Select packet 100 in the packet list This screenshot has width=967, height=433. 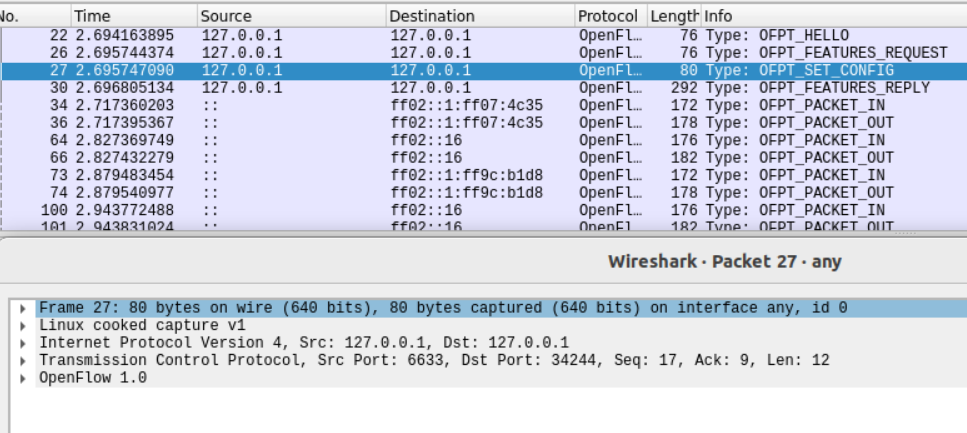[x=480, y=210]
